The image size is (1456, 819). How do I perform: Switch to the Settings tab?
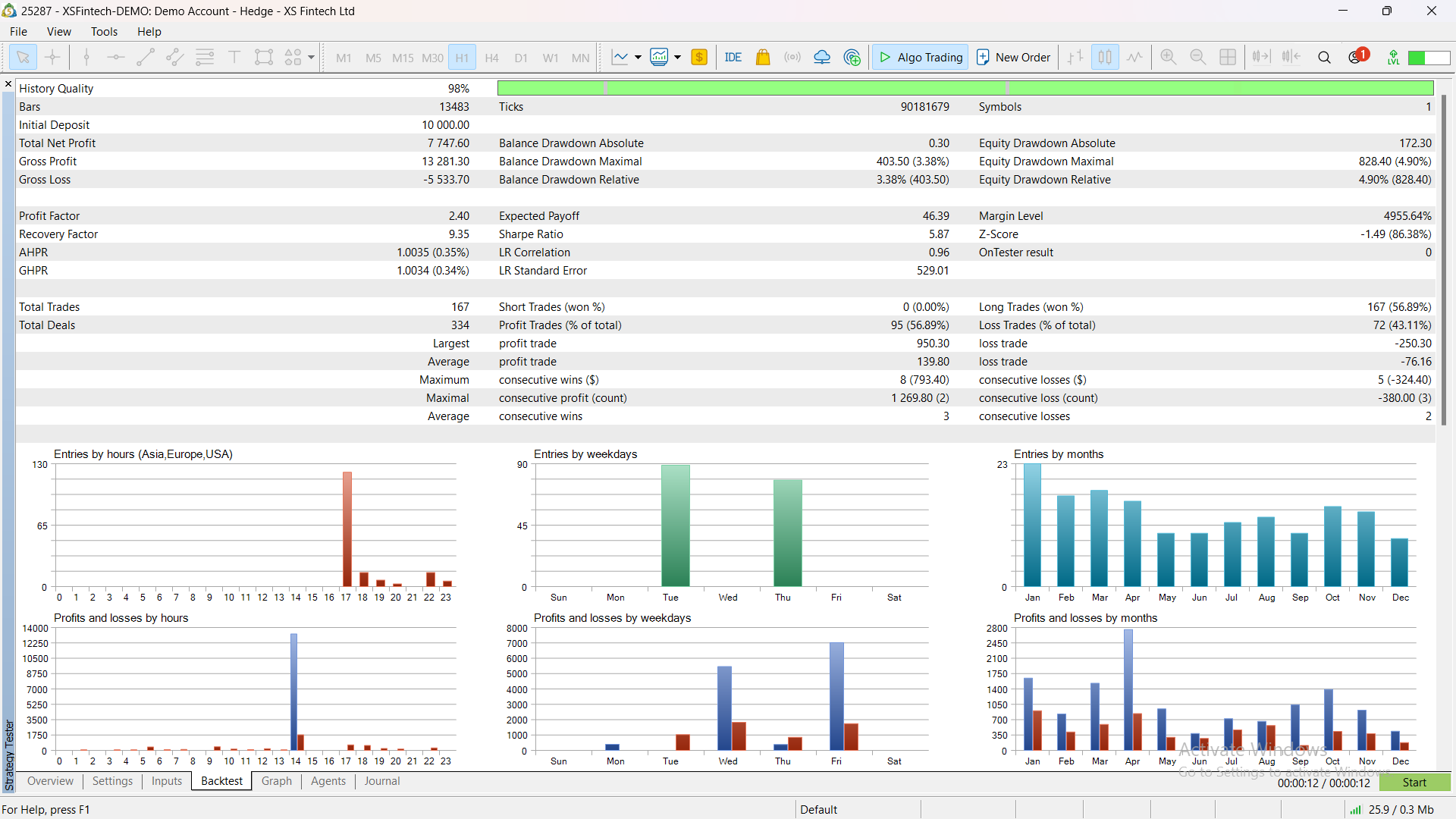[112, 781]
